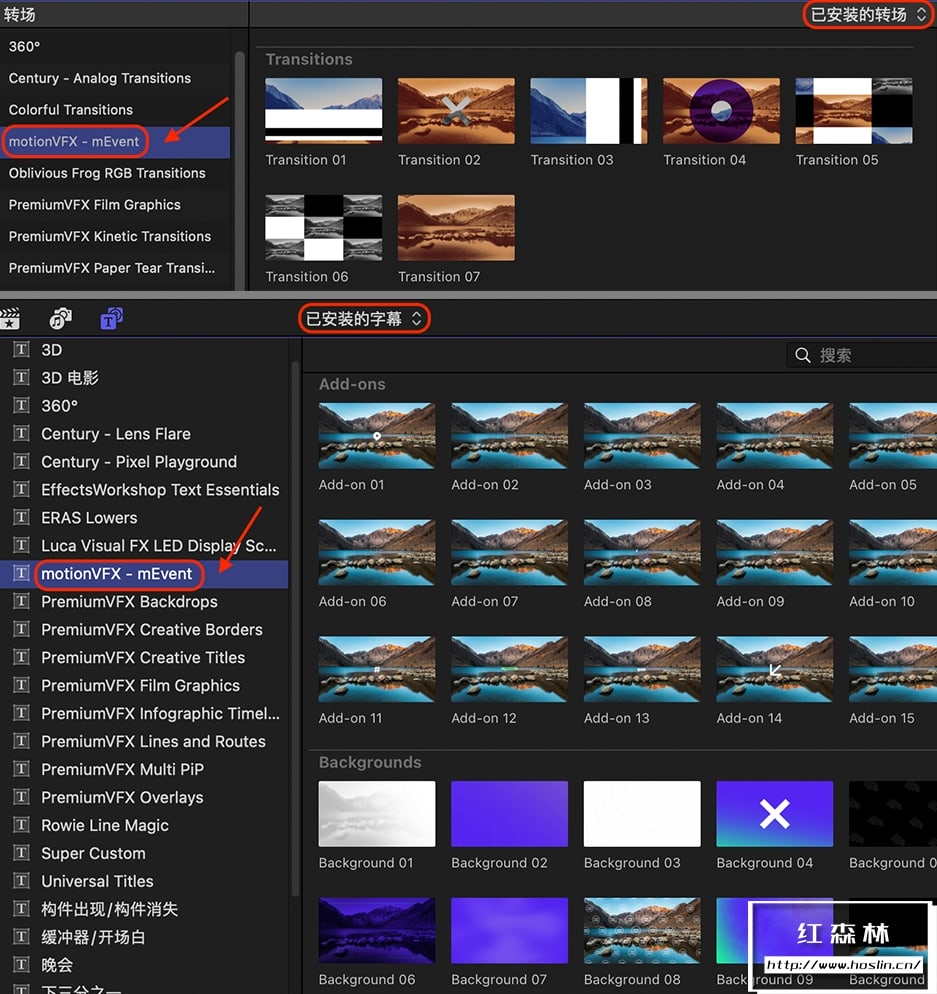
Task: Select EffectsWorkshop Text Essentials category
Action: 145,489
